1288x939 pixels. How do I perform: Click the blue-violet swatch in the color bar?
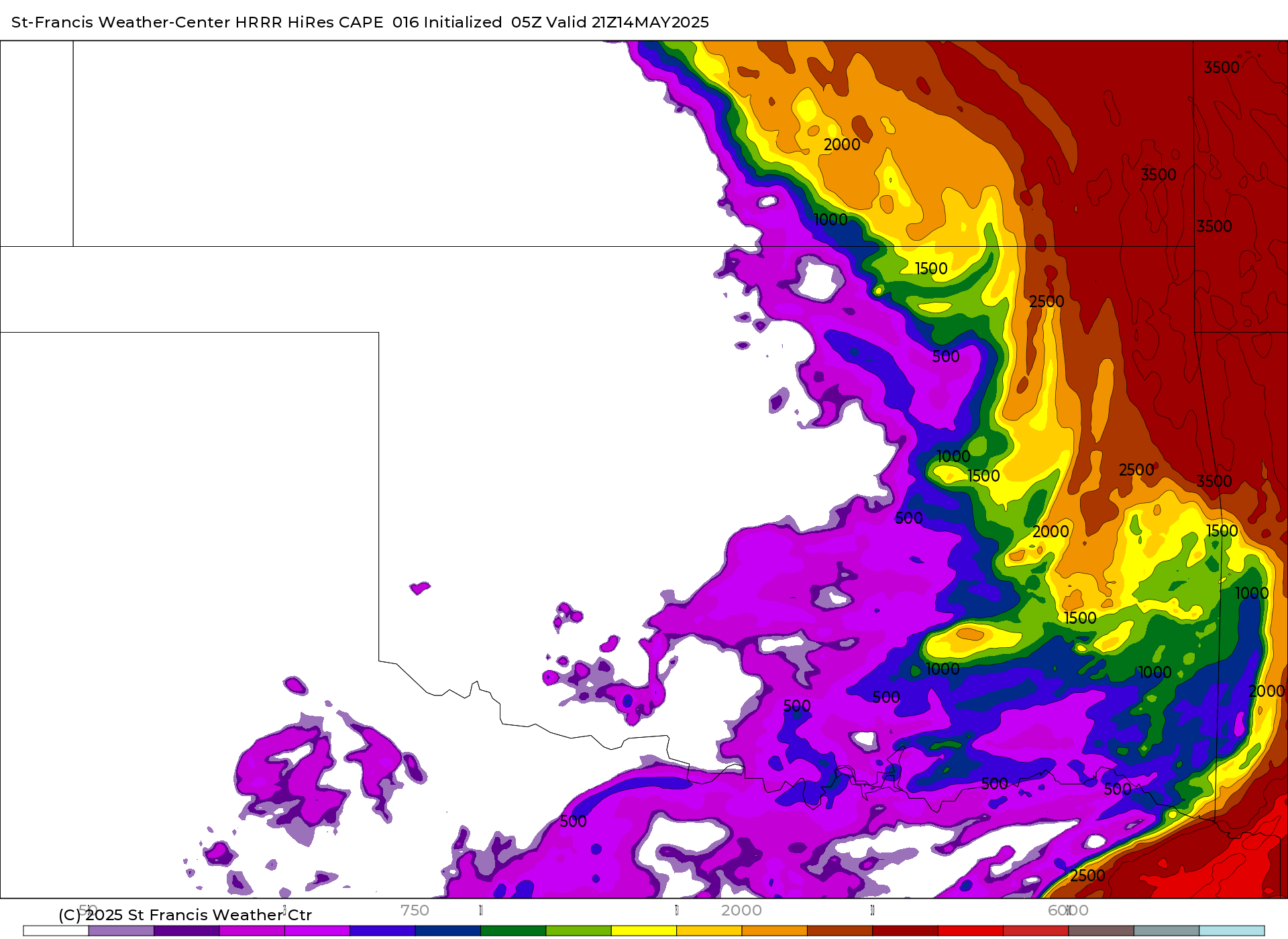(382, 931)
